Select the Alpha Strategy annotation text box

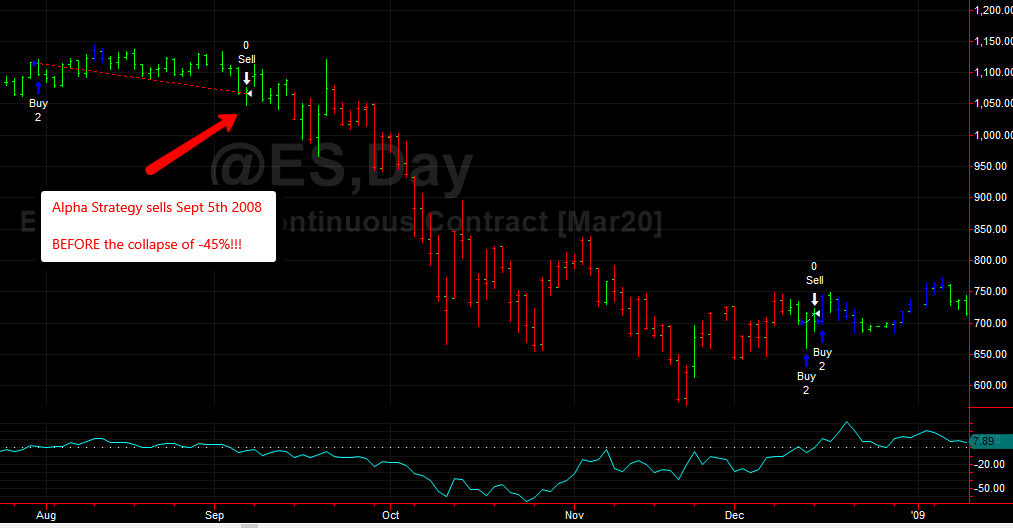tap(158, 226)
